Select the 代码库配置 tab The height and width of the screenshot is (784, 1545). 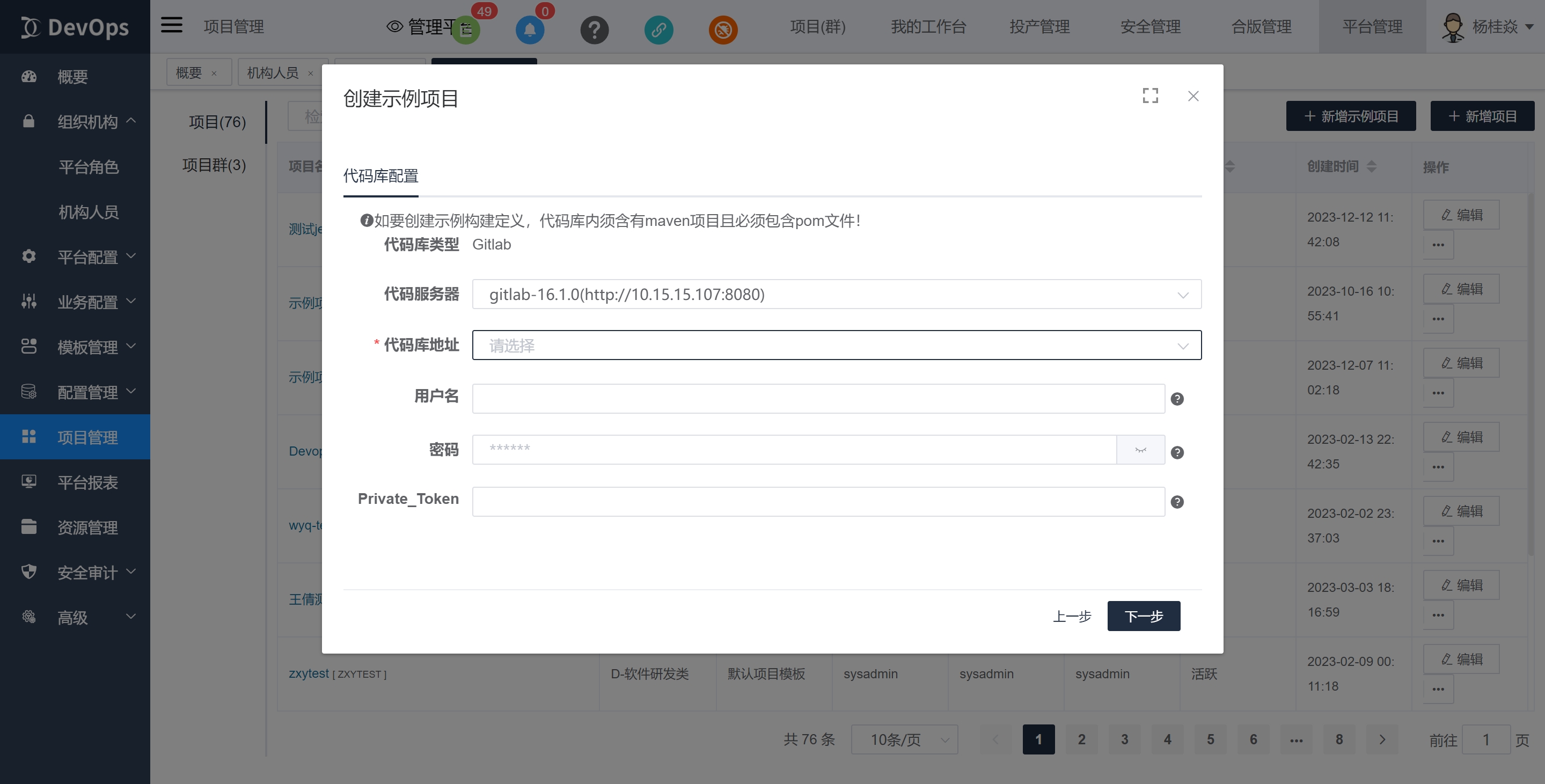click(x=380, y=176)
